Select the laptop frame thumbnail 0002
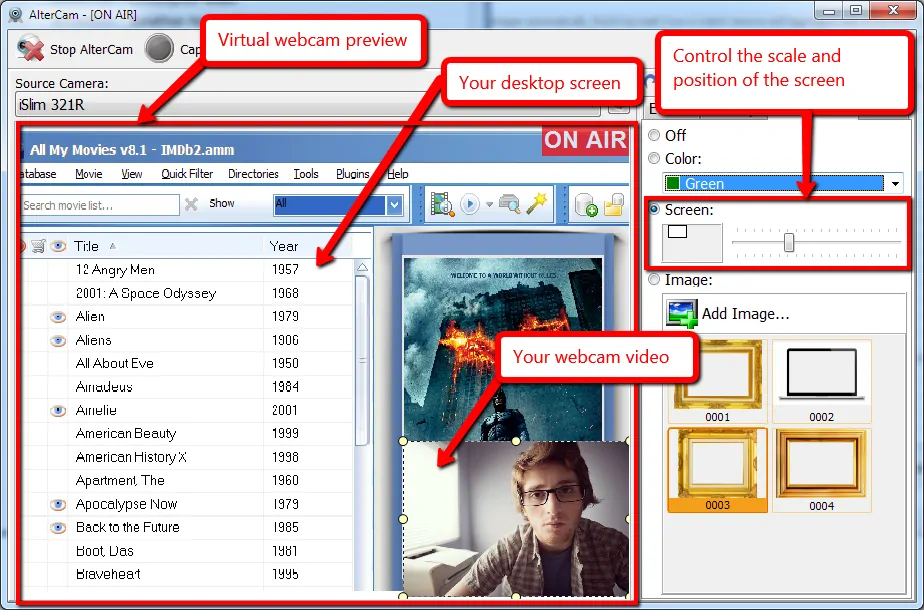924x610 pixels. click(821, 381)
